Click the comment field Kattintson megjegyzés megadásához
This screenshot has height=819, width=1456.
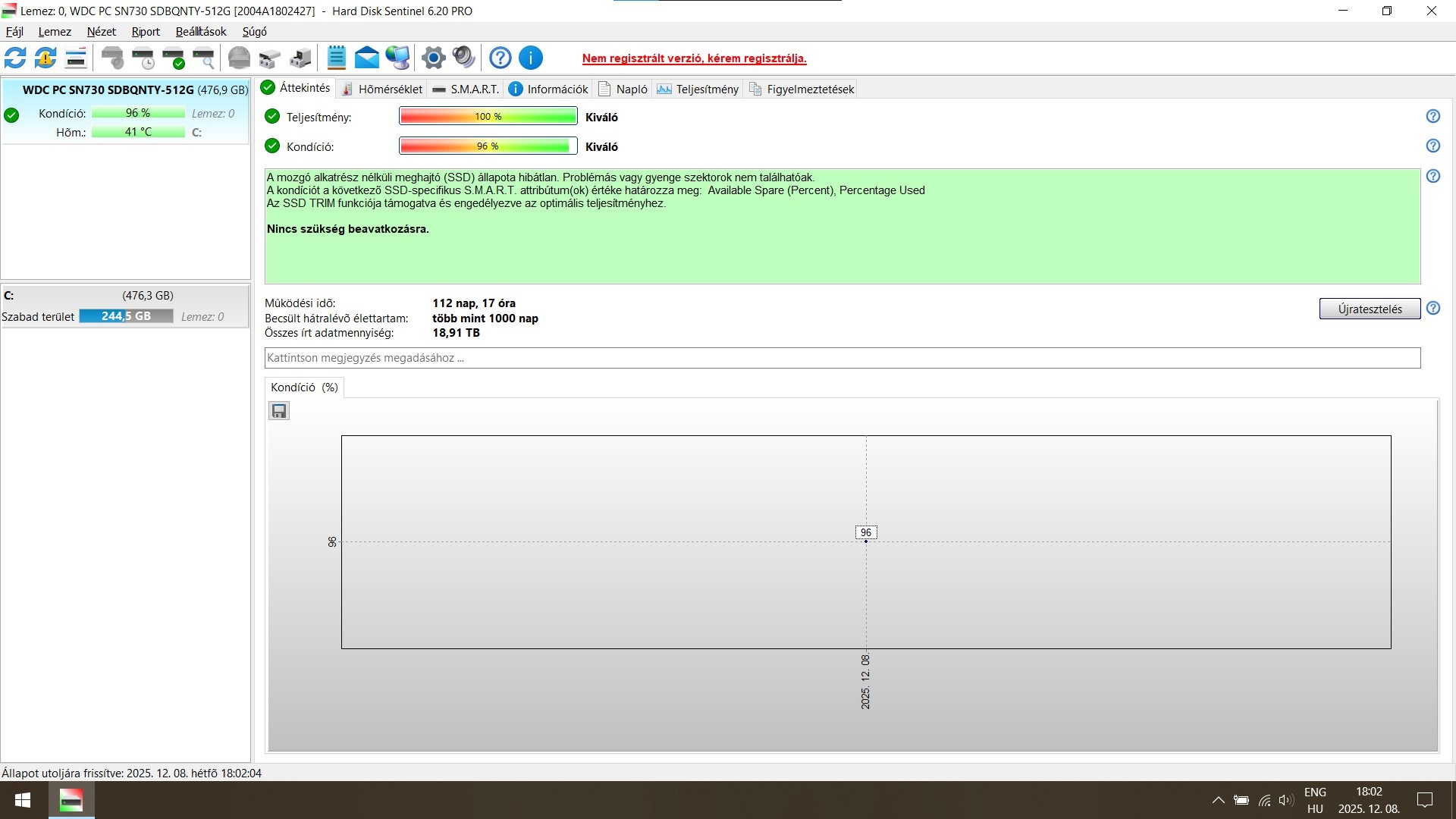pos(842,358)
